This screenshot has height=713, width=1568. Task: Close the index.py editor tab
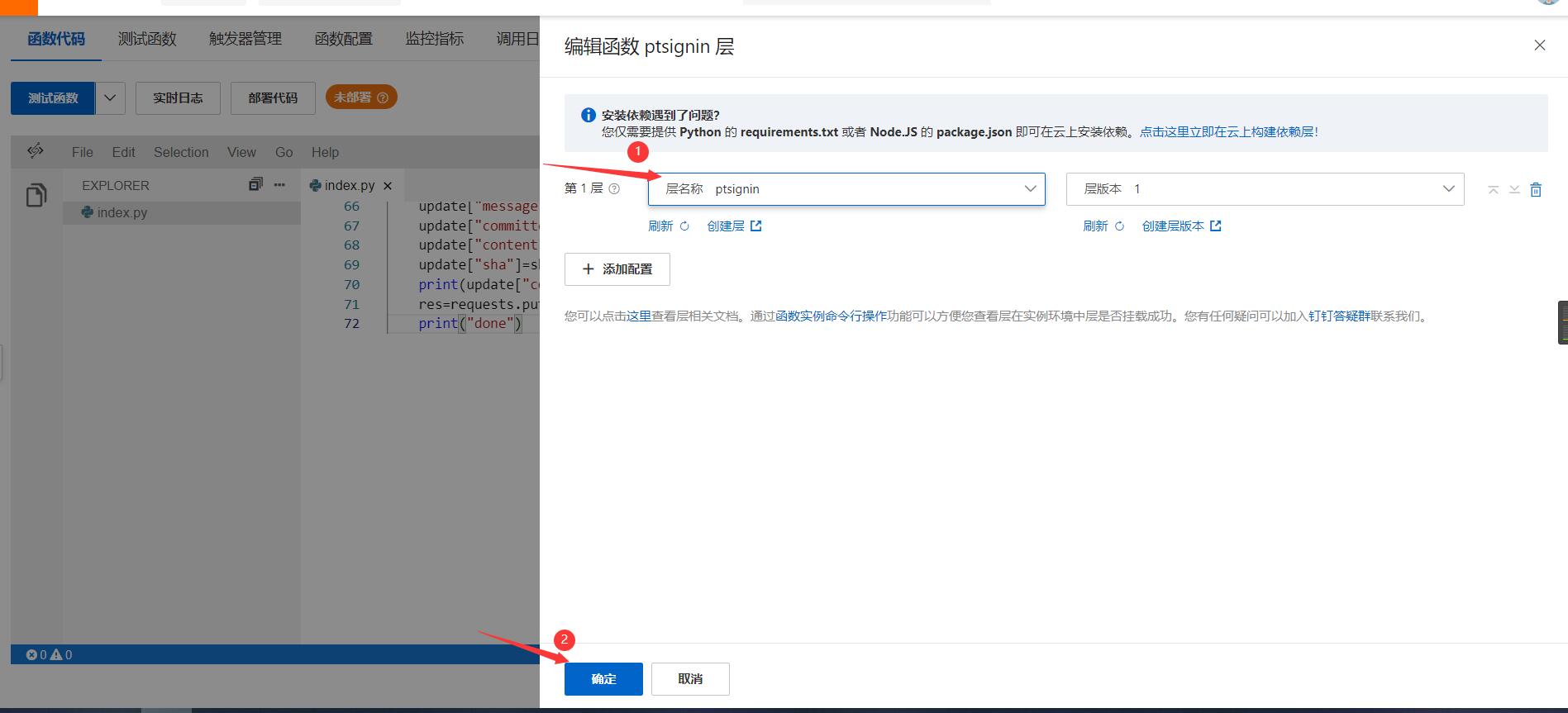pyautogui.click(x=388, y=186)
